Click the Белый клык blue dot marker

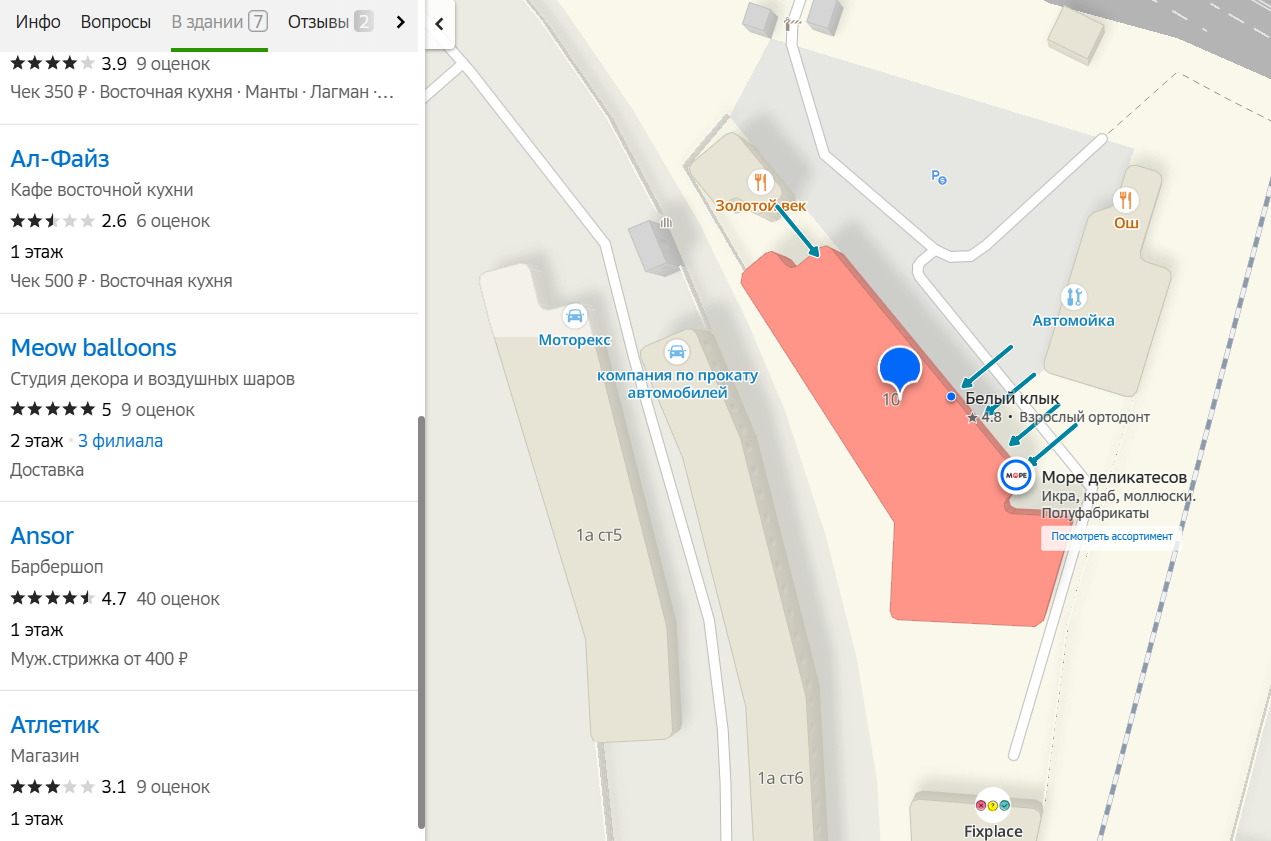click(951, 397)
